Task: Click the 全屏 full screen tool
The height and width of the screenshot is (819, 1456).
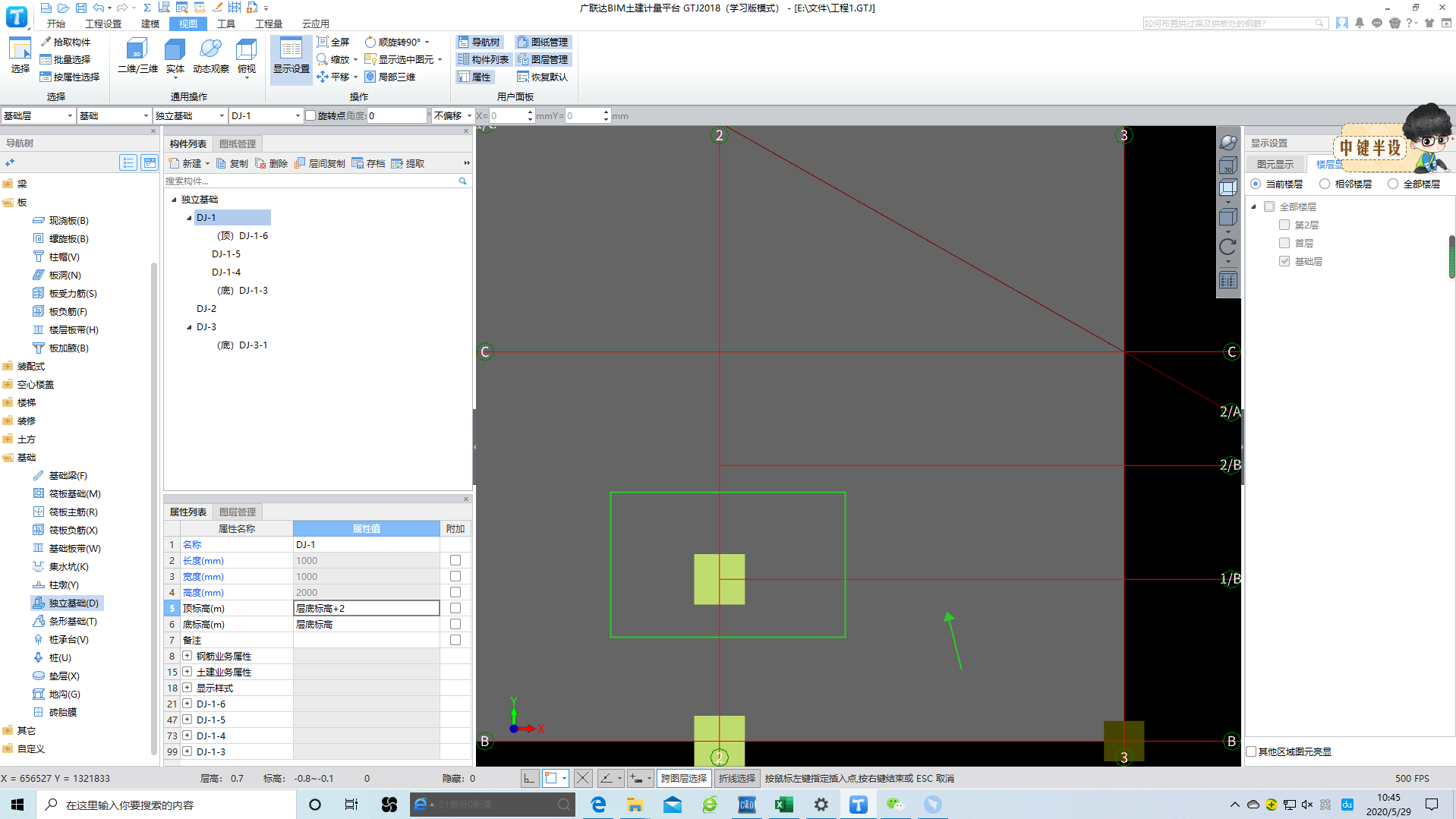Action: [x=333, y=42]
